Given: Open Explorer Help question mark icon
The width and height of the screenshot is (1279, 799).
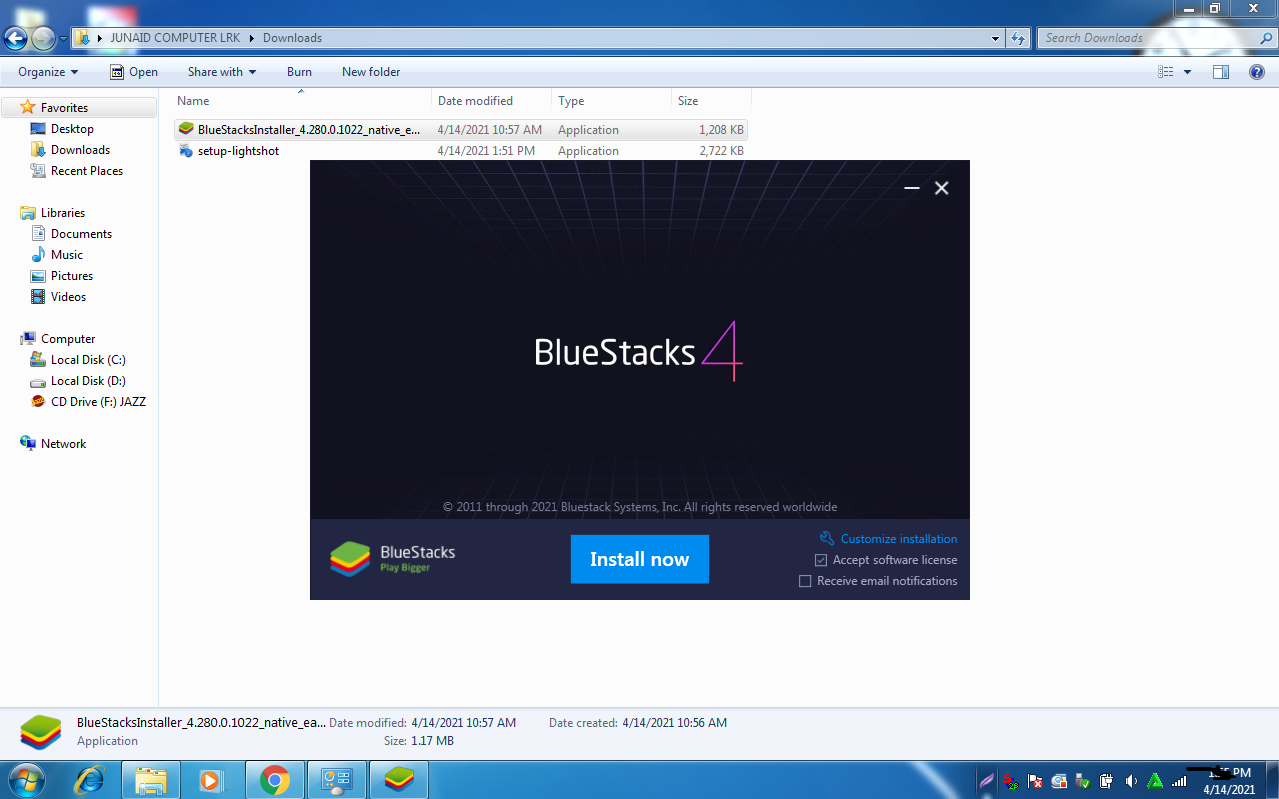Looking at the screenshot, I should 1257,72.
